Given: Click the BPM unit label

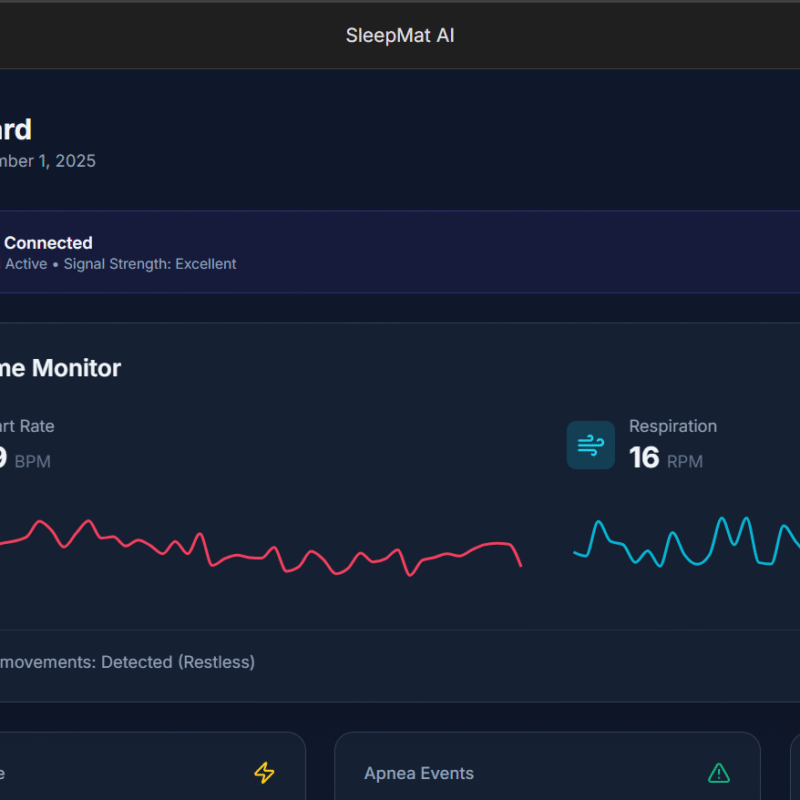Looking at the screenshot, I should tap(32, 461).
